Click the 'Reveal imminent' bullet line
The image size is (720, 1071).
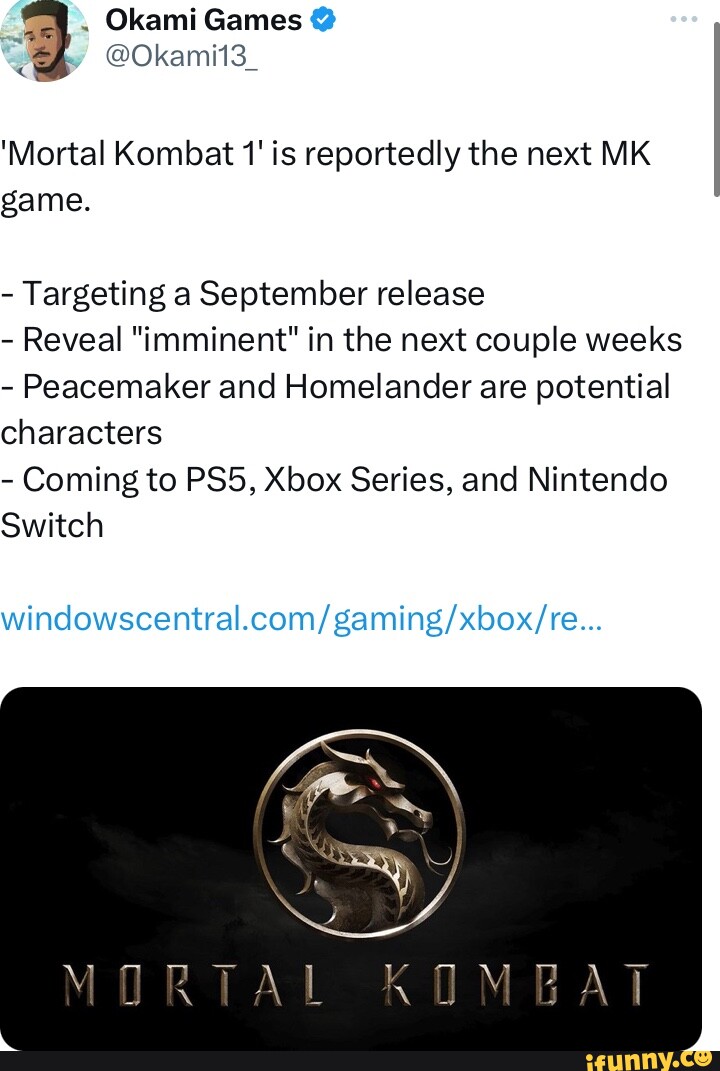point(342,340)
